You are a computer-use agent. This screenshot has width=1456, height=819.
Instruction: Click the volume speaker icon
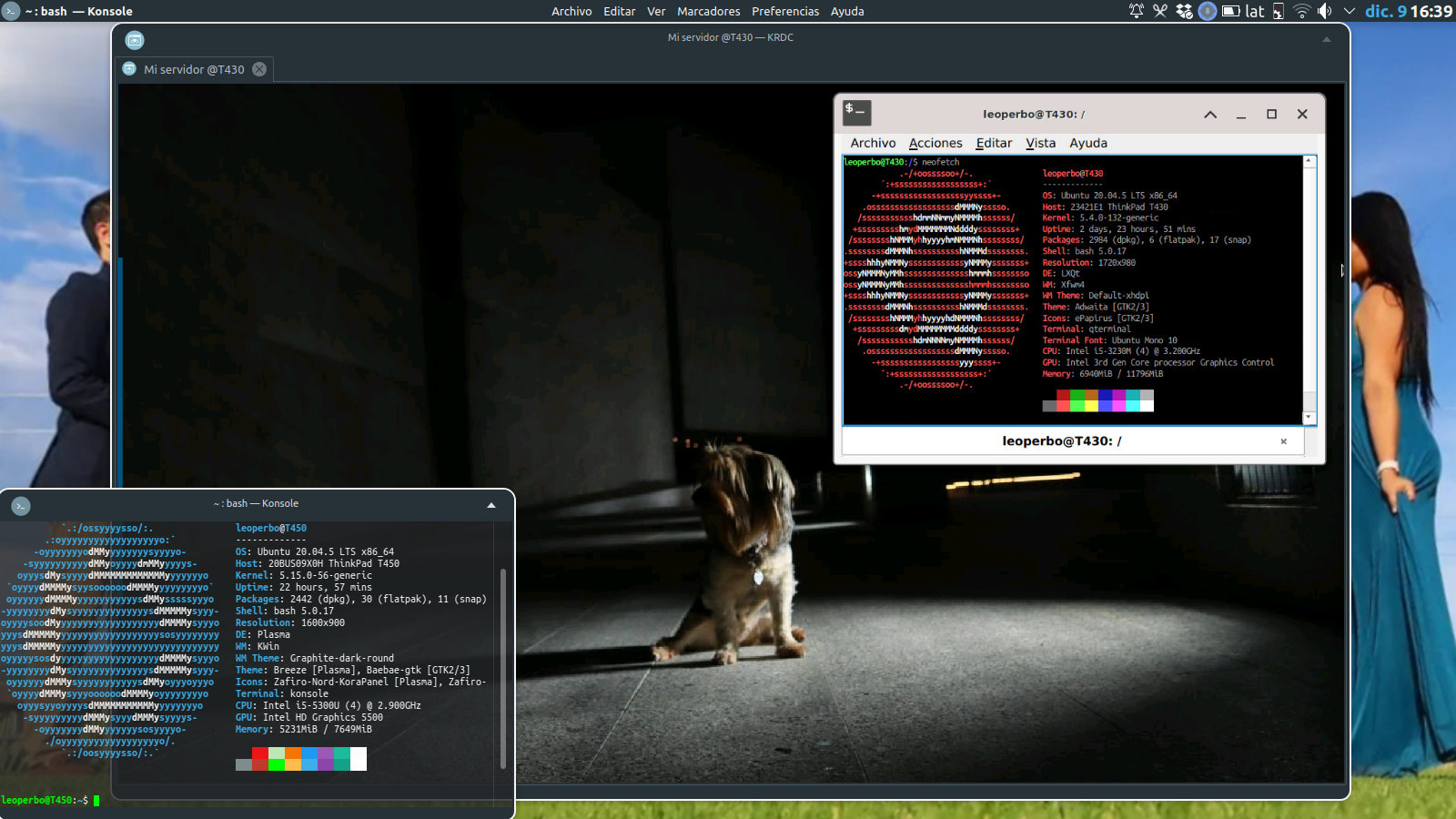coord(1325,11)
